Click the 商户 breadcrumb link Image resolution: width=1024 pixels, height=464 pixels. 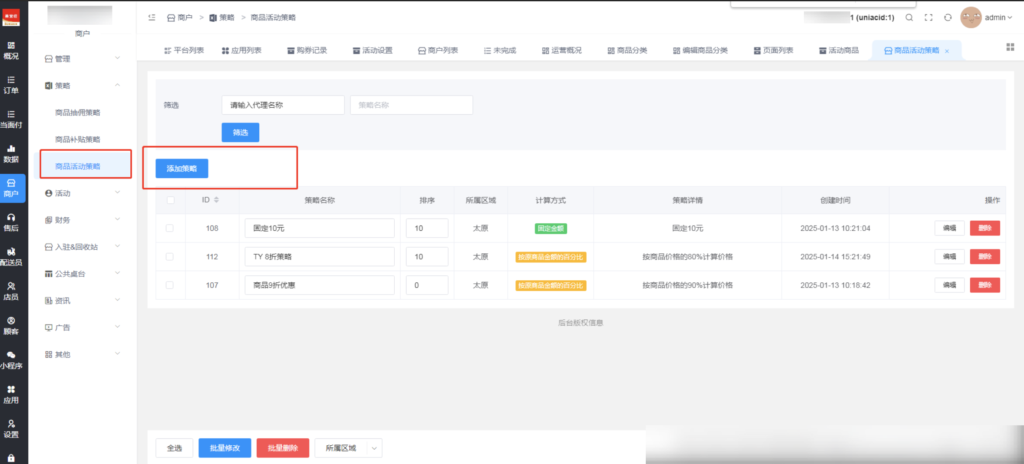tap(180, 18)
